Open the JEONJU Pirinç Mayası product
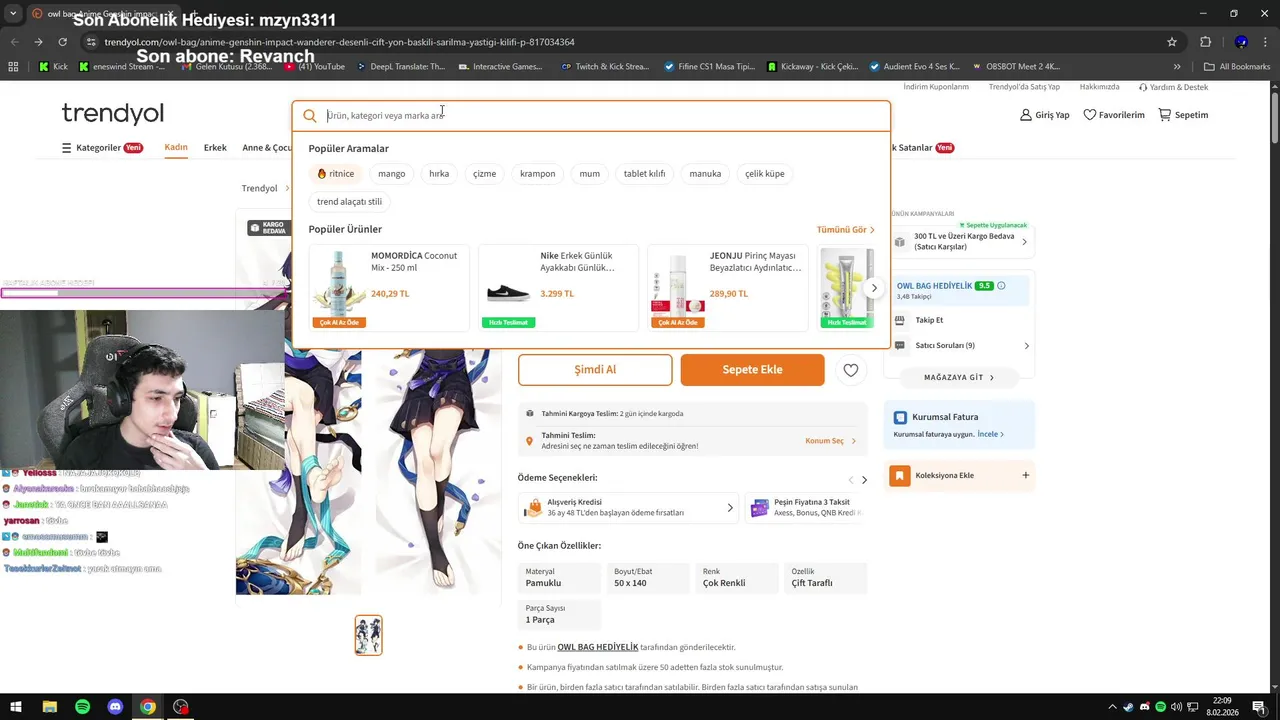The width and height of the screenshot is (1280, 720). pos(727,288)
